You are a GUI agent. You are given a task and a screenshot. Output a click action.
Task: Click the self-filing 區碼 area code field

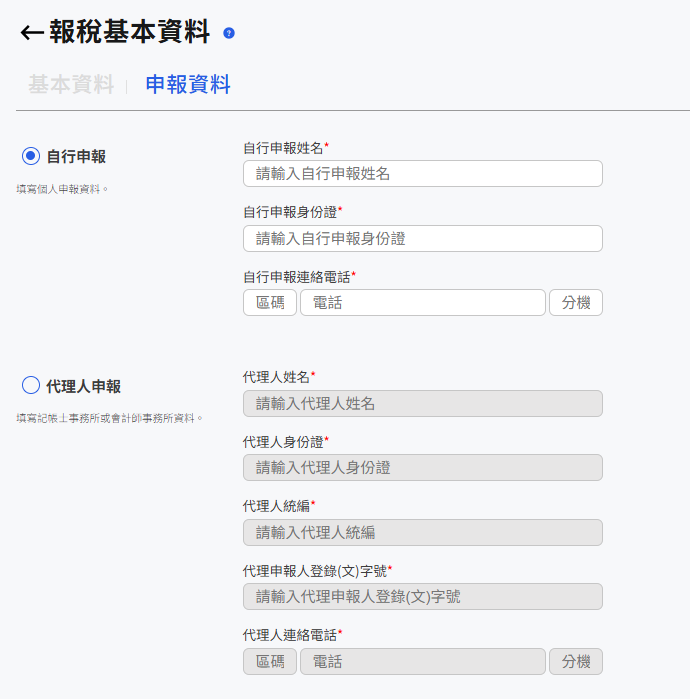coord(270,303)
